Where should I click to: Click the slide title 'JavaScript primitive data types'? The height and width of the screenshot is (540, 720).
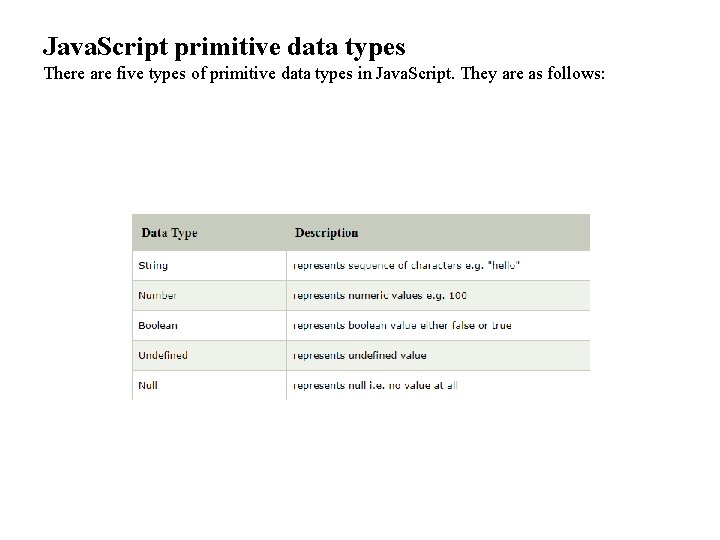[224, 46]
